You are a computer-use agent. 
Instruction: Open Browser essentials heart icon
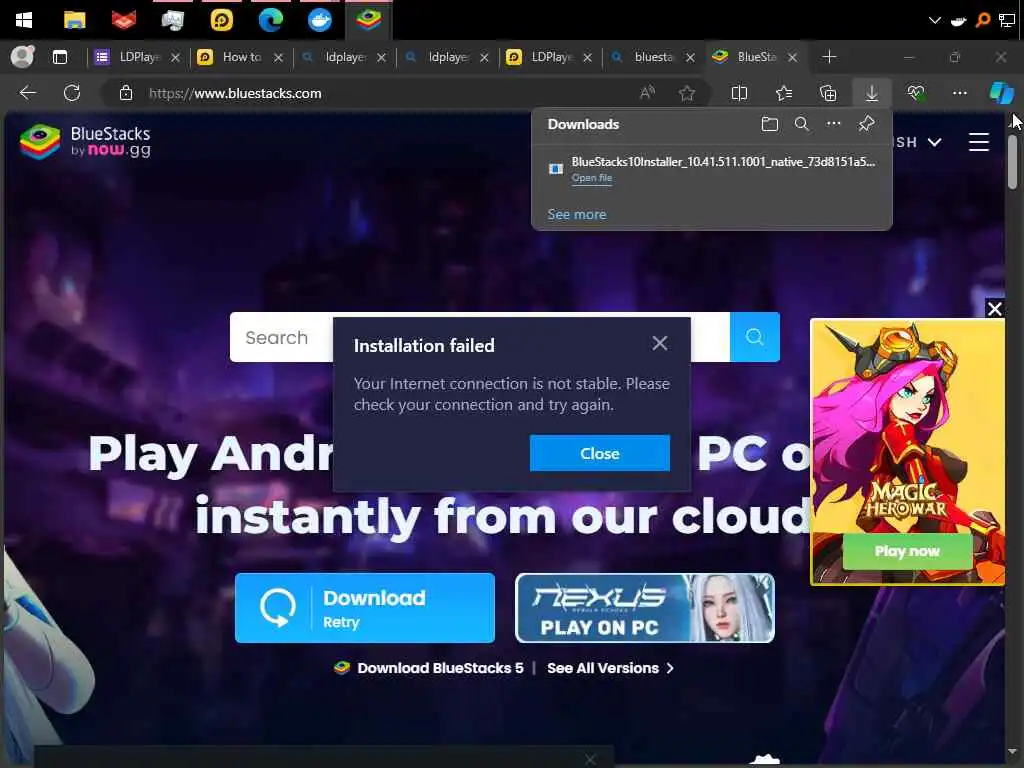click(x=916, y=93)
